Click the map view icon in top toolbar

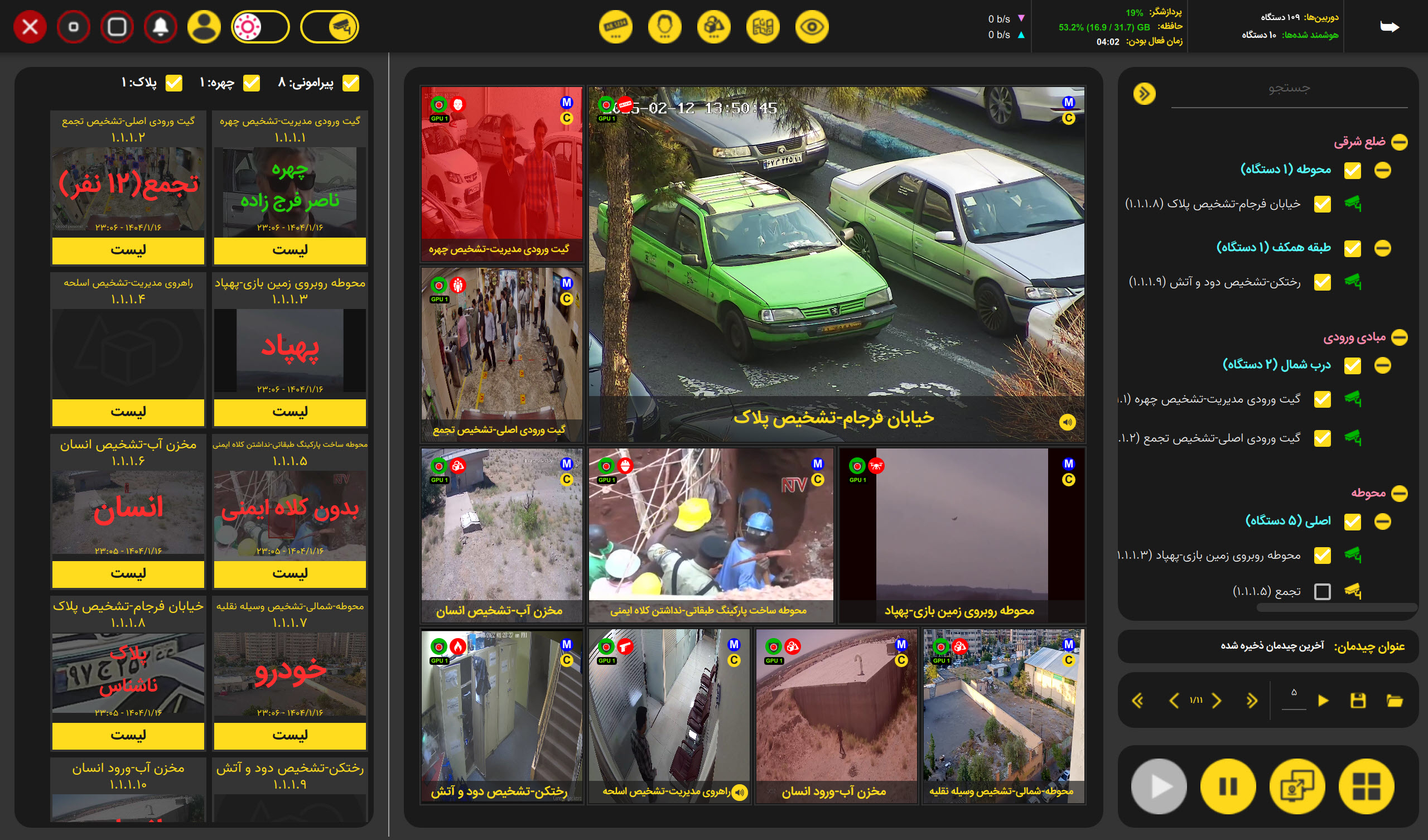(763, 27)
